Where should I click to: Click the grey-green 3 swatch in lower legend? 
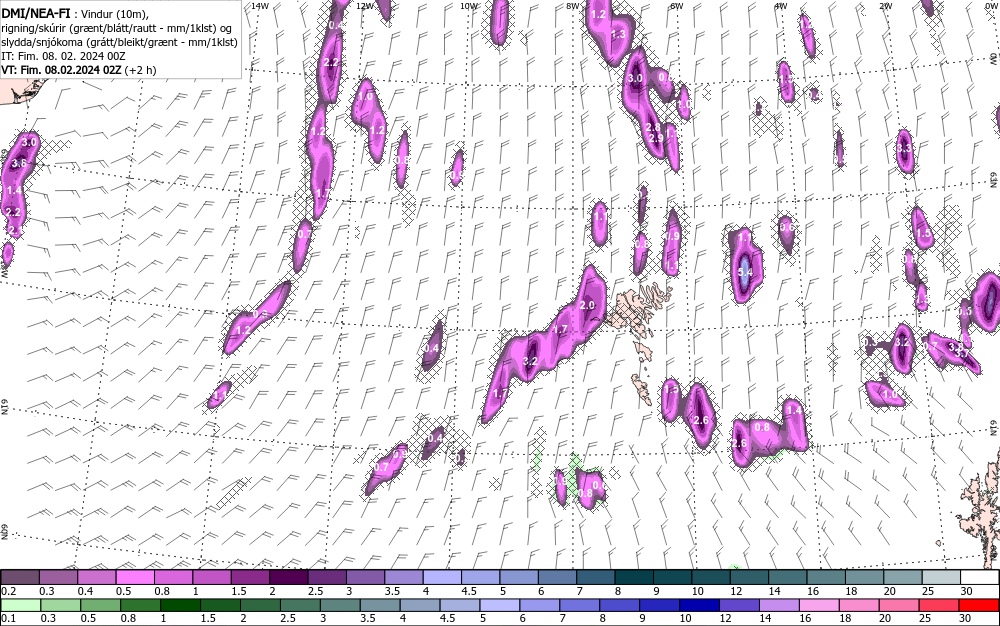pos(340,605)
